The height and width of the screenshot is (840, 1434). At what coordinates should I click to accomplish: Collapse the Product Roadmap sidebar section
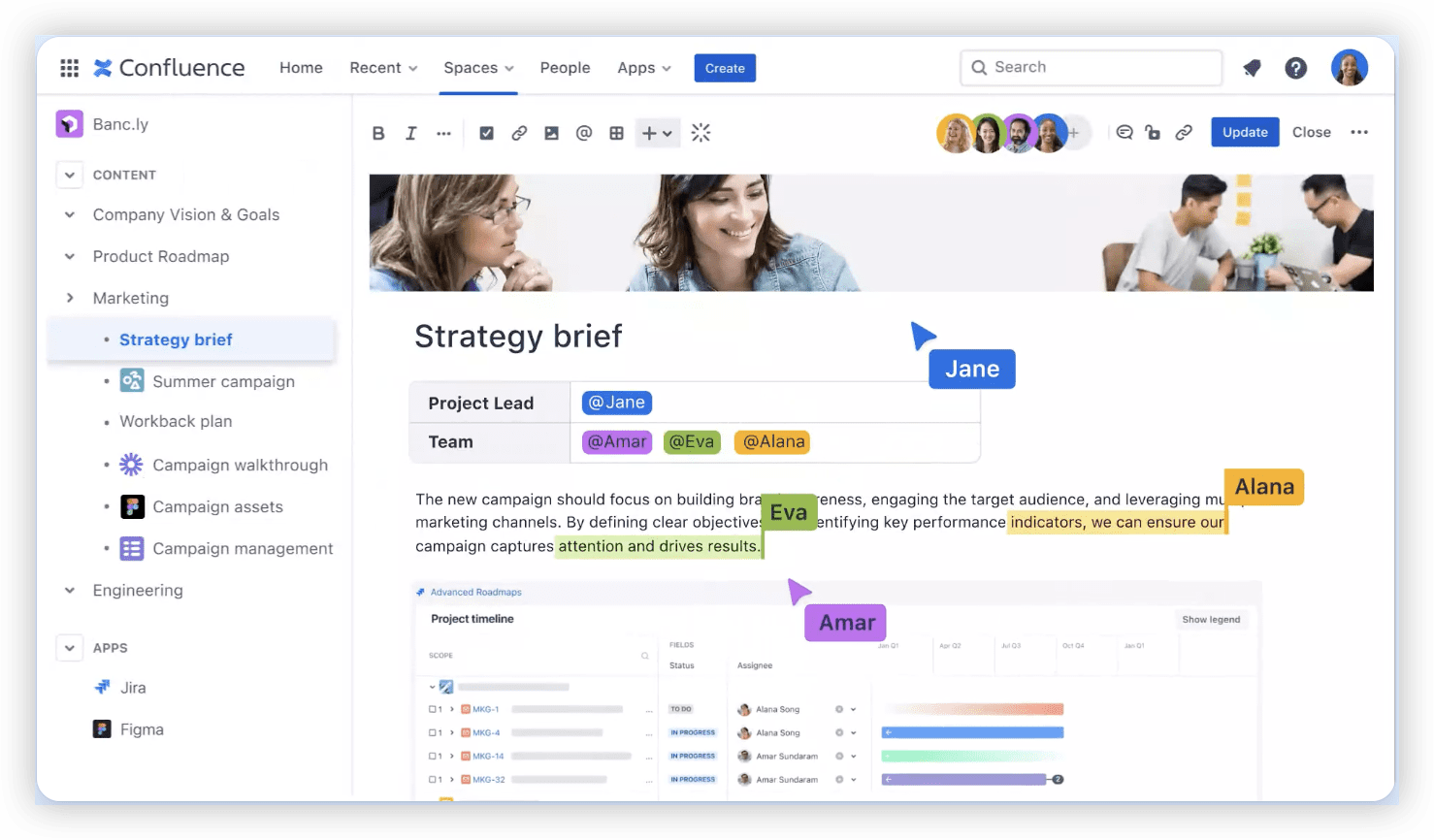[69, 256]
